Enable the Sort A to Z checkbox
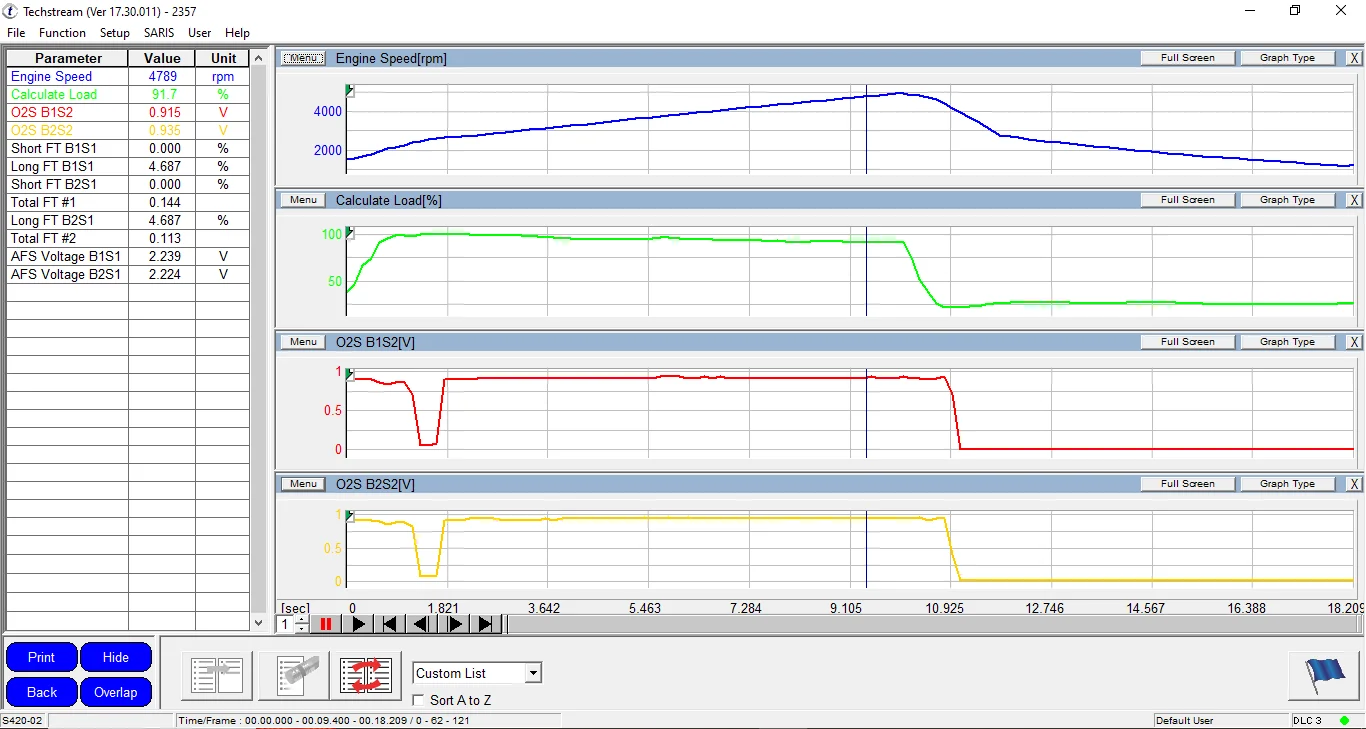 [x=419, y=700]
